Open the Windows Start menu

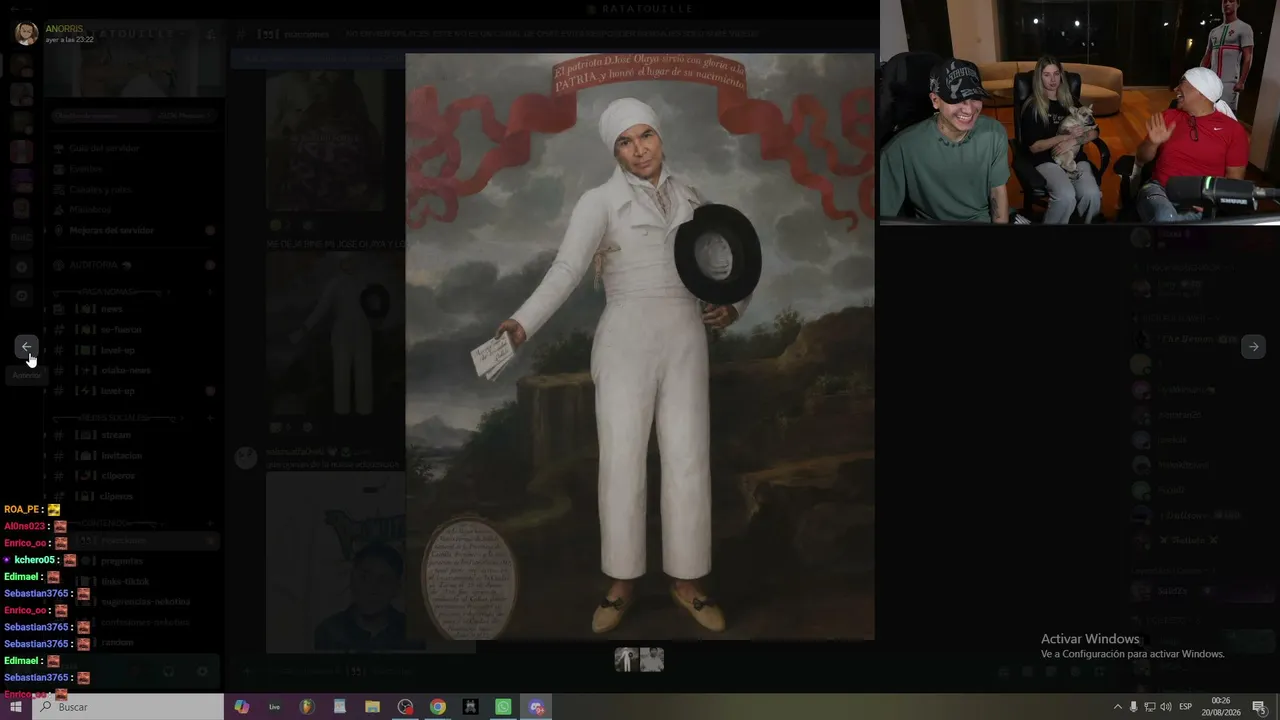coord(16,707)
